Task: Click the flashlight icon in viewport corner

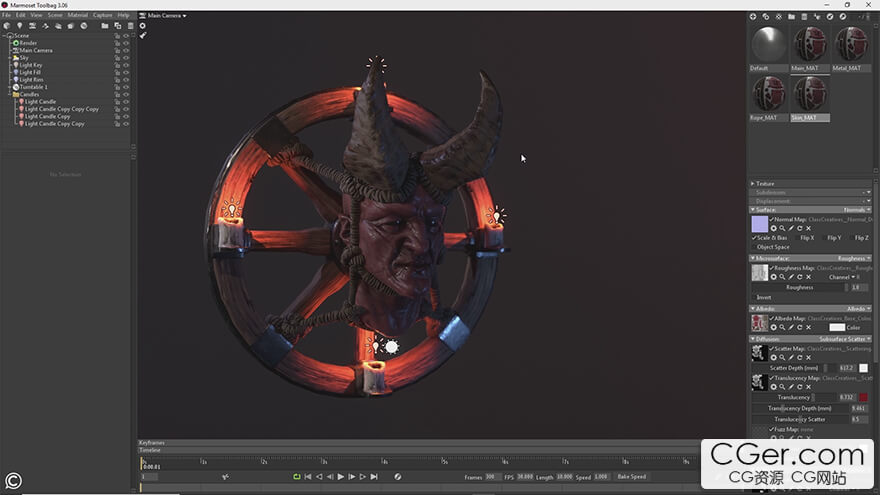Action: 143,35
